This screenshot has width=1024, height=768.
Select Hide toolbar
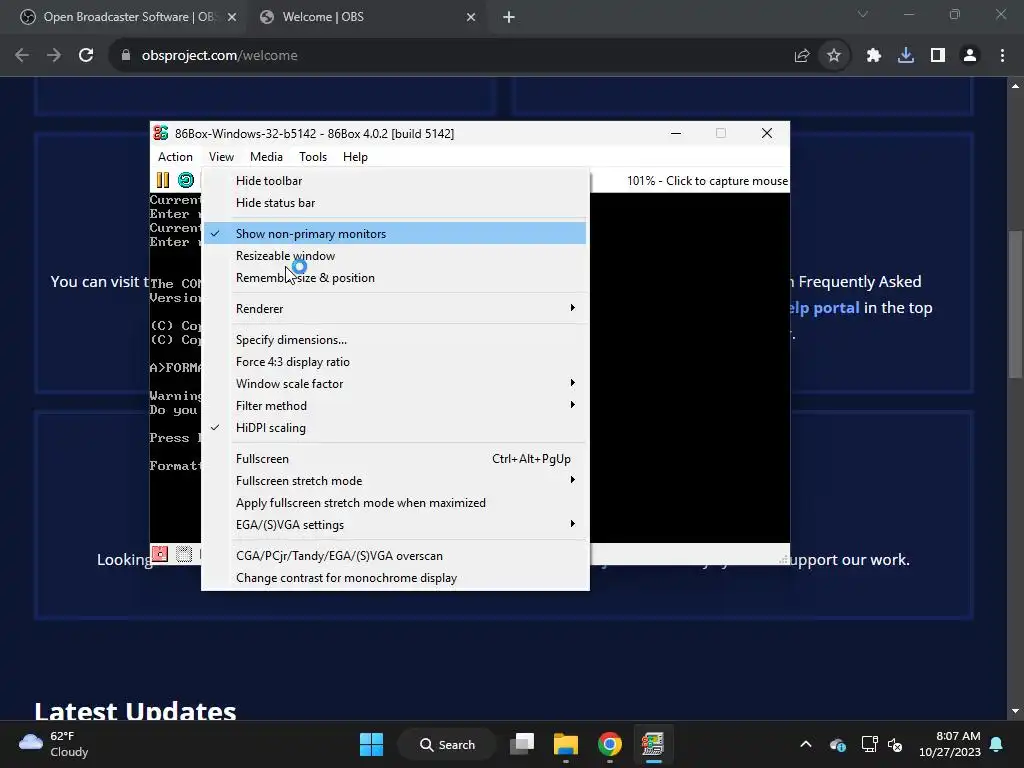click(x=395, y=180)
